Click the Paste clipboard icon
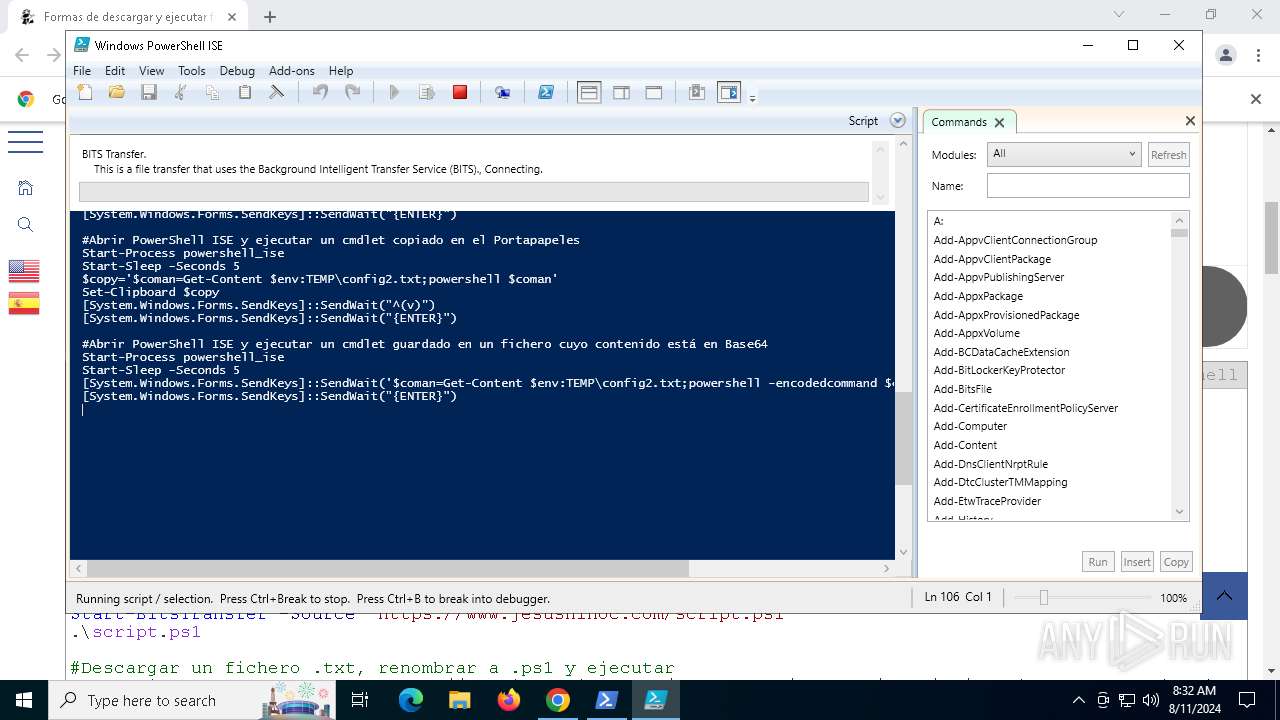The height and width of the screenshot is (720, 1280). [244, 92]
